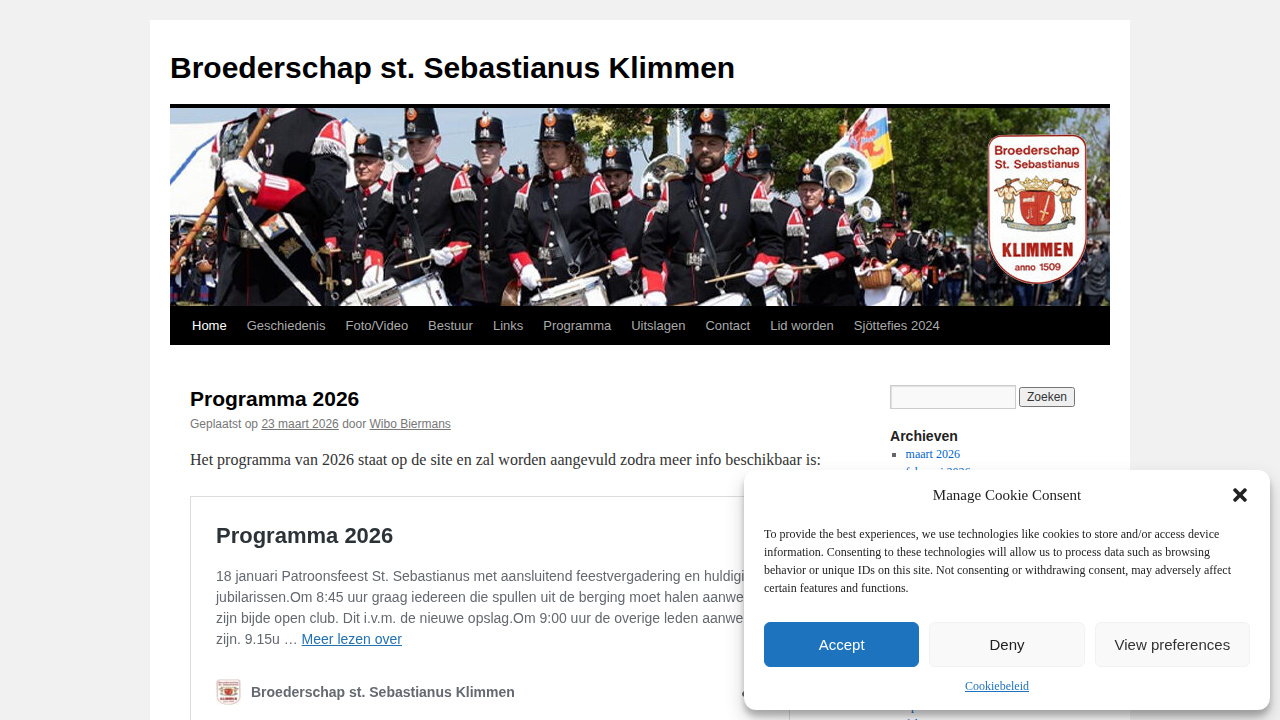
Task: Click Meer lezen over to read more
Action: [x=351, y=638]
